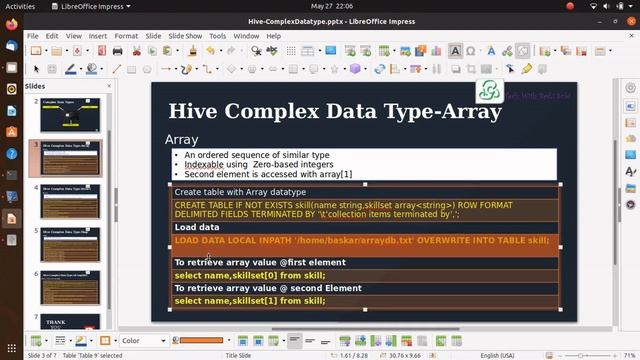Click the Insert Hyperlink icon
Viewport: 640px width, 360px height.
[507, 51]
